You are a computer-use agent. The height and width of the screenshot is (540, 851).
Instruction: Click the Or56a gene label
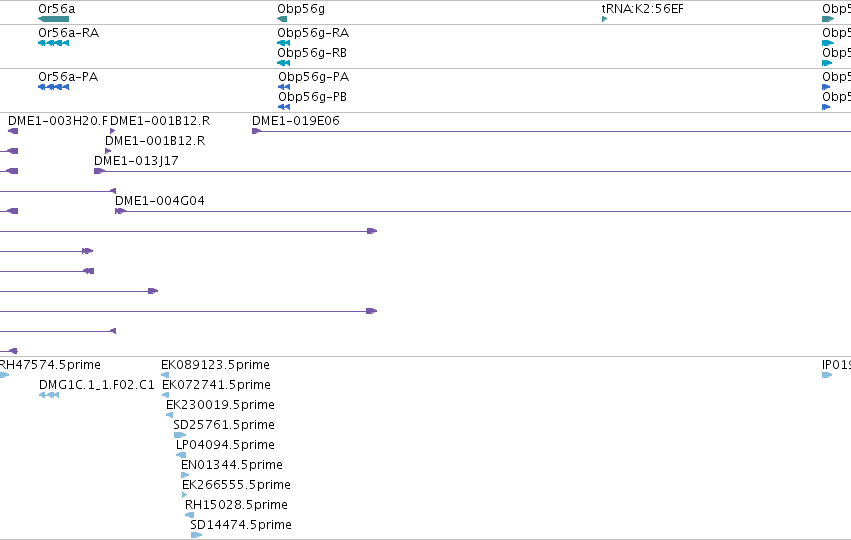tap(56, 9)
